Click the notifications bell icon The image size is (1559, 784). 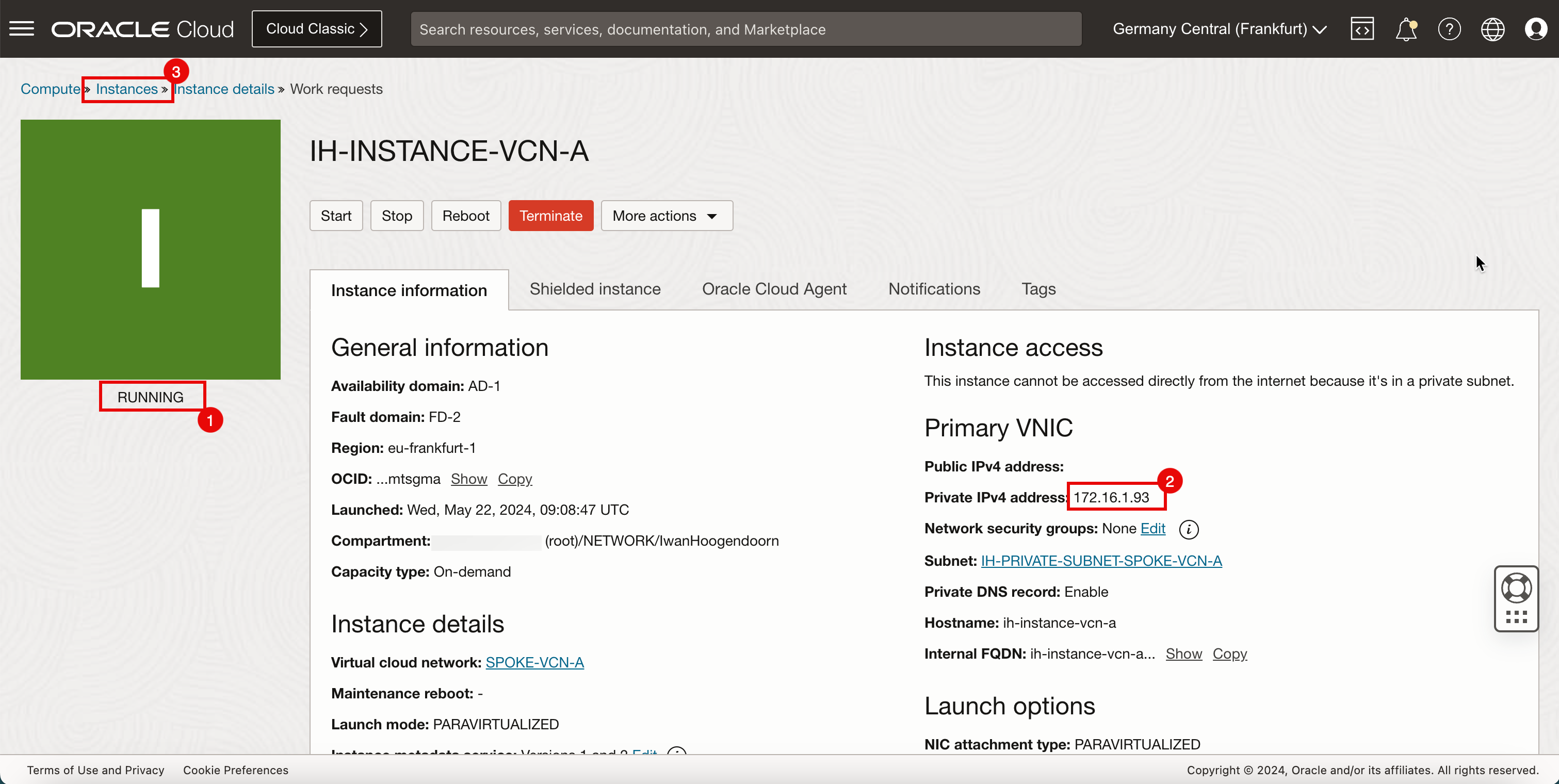tap(1406, 29)
